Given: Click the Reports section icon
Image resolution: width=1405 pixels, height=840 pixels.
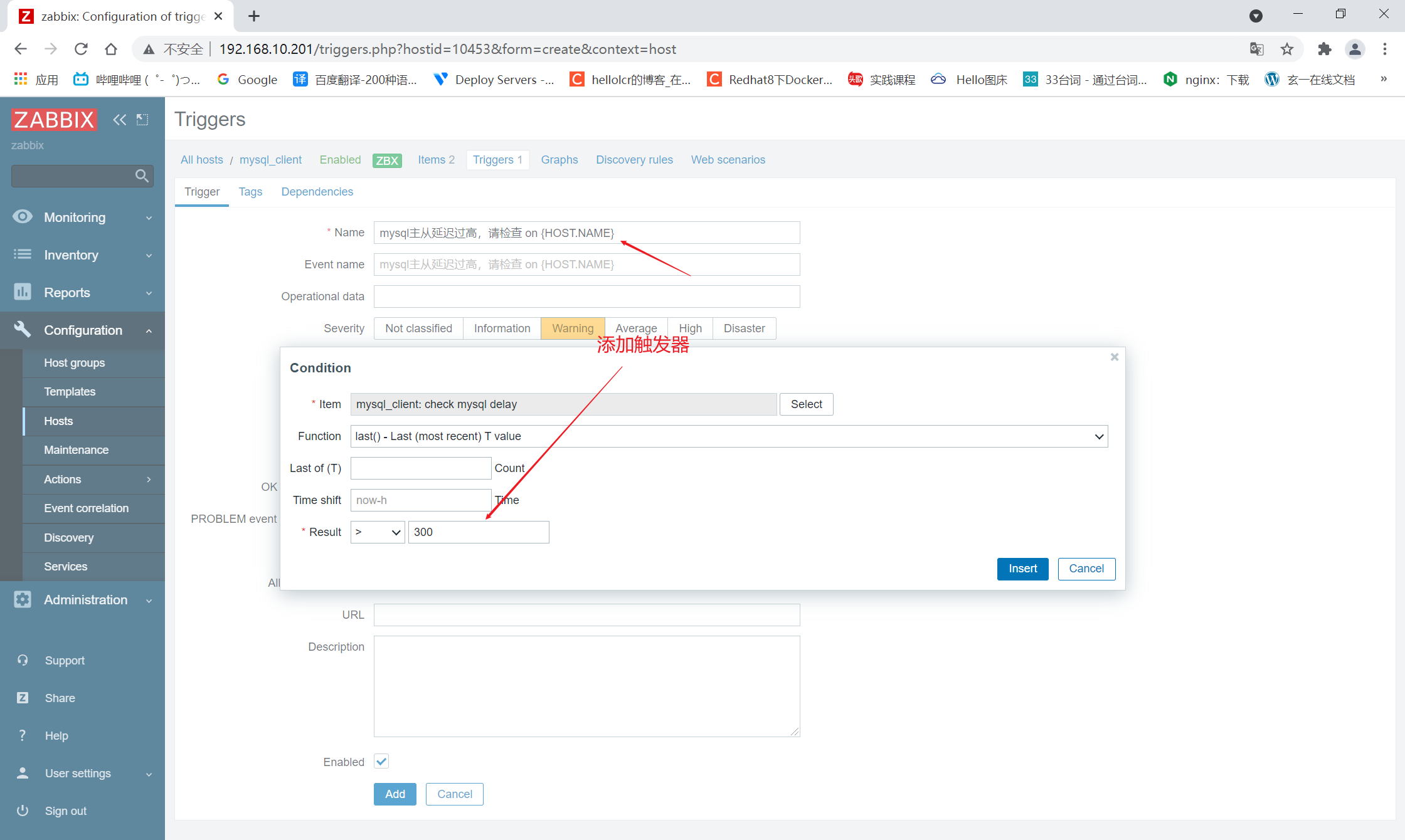Looking at the screenshot, I should [22, 292].
